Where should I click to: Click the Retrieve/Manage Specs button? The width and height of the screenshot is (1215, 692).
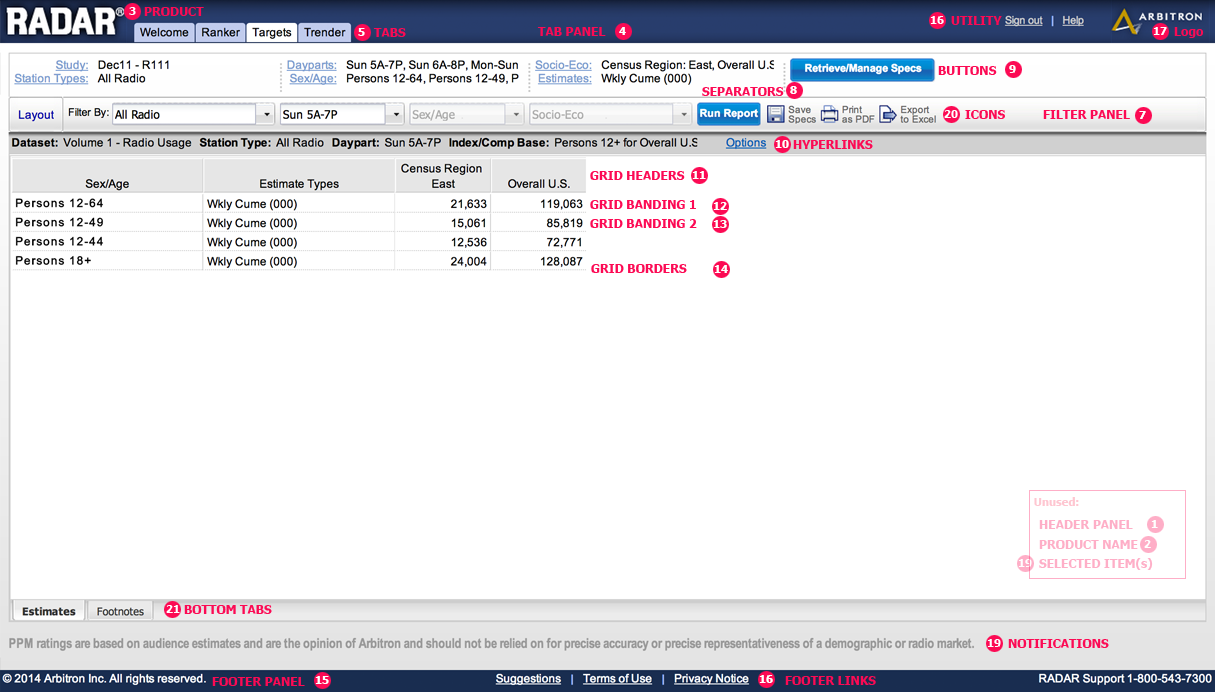click(862, 69)
